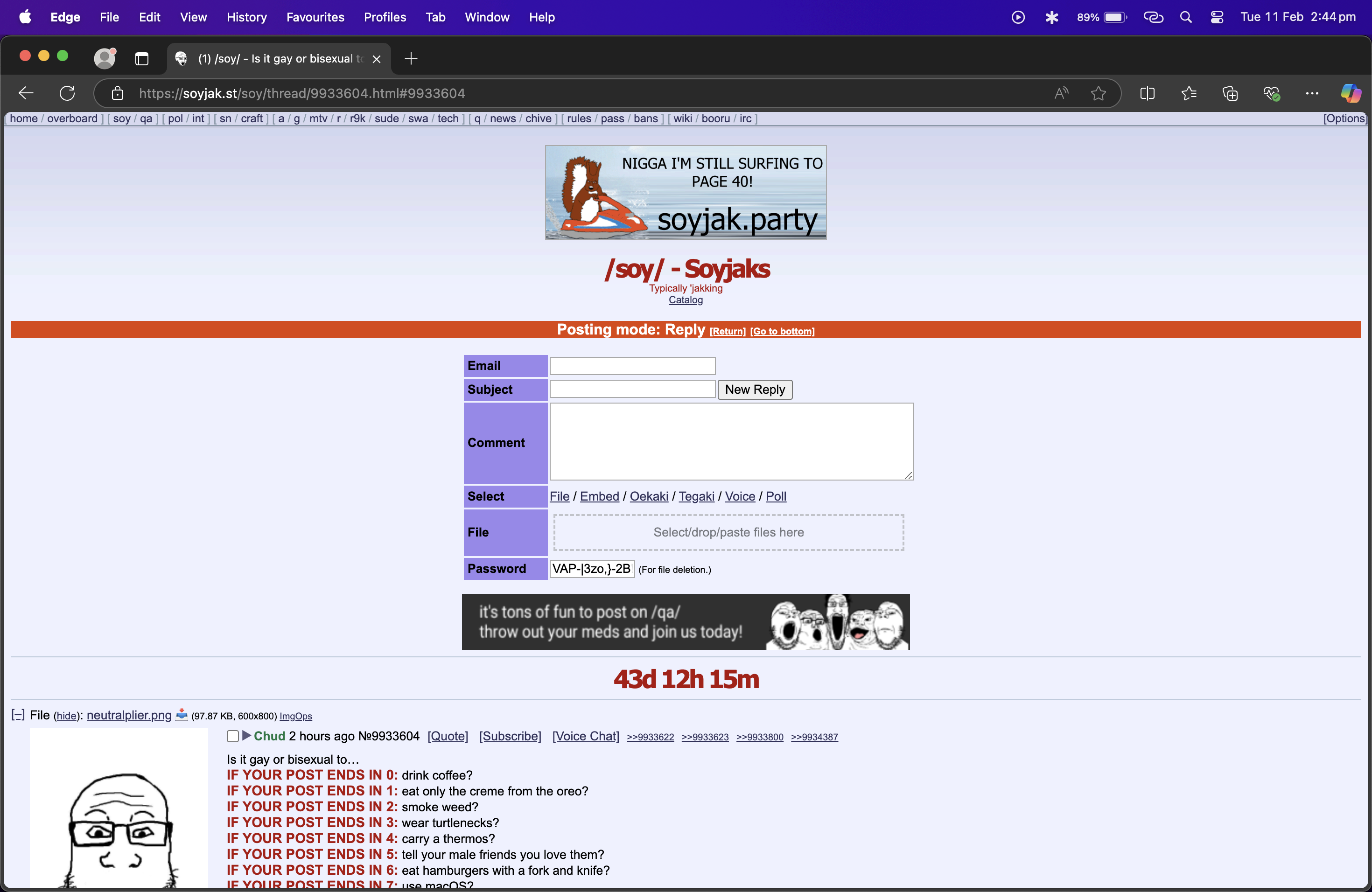Open the Collections toolbar icon

click(x=1230, y=93)
